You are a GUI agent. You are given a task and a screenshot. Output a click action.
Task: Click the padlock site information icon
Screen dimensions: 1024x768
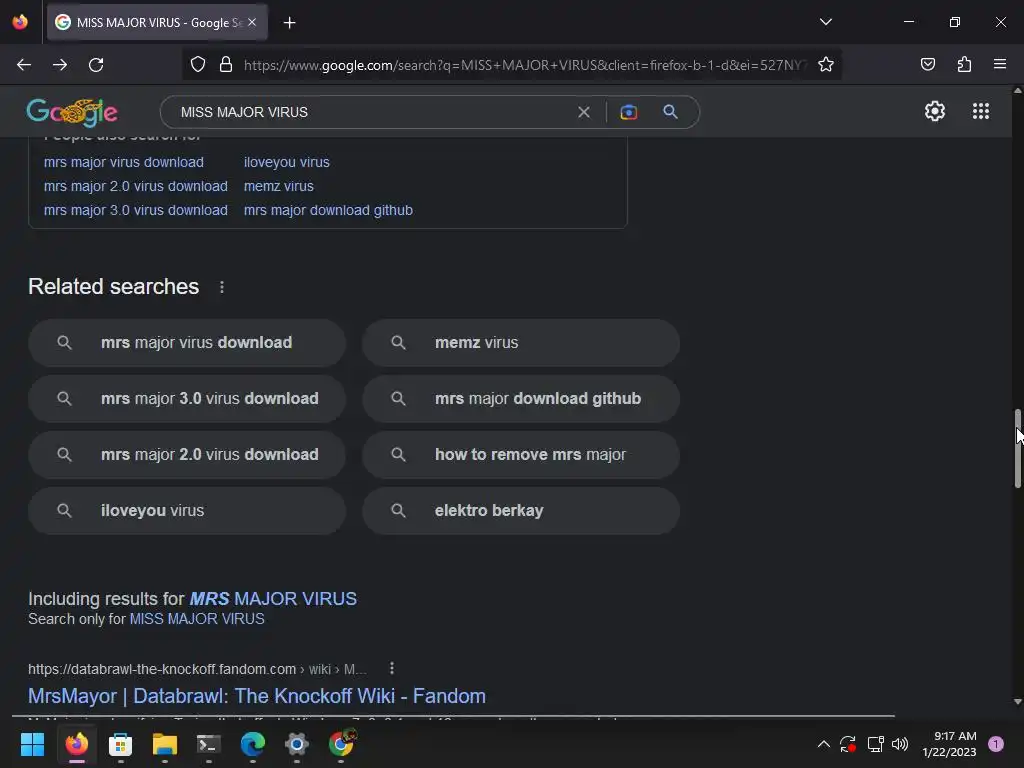pos(226,65)
